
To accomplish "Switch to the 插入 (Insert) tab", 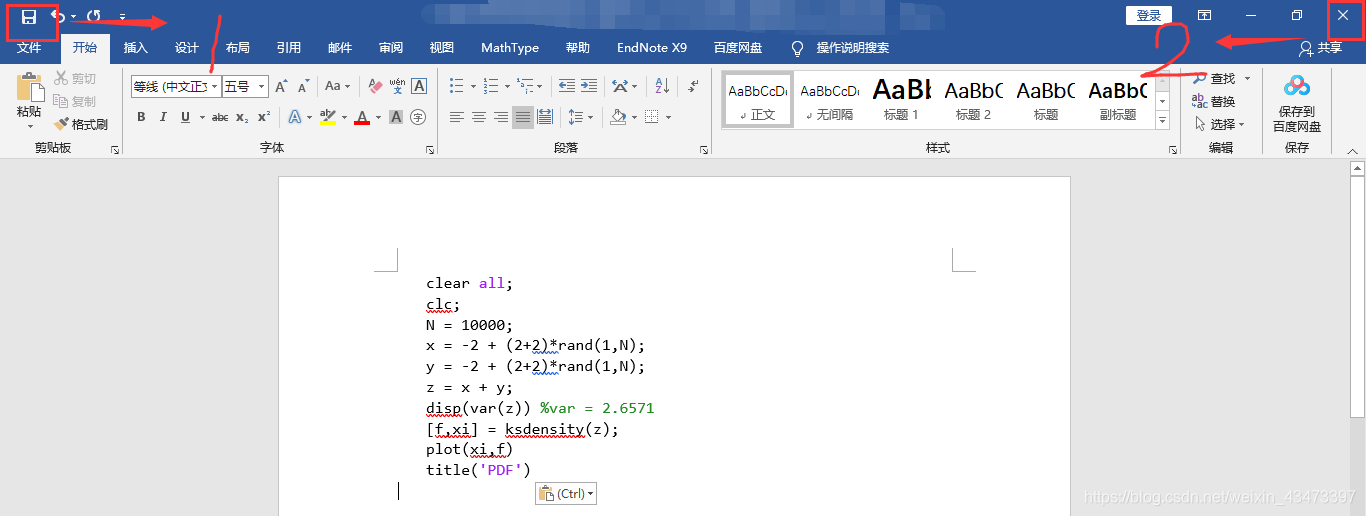I will [136, 48].
